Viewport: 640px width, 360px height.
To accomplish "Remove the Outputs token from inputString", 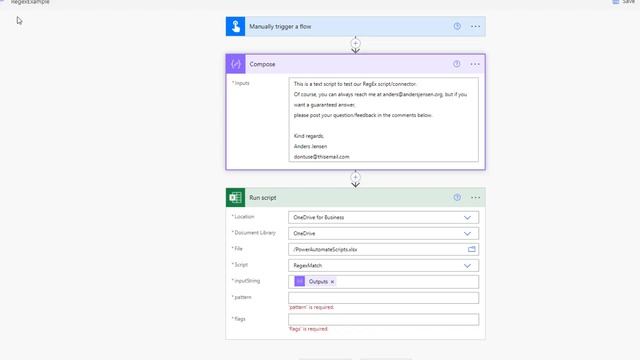I will tap(332, 282).
